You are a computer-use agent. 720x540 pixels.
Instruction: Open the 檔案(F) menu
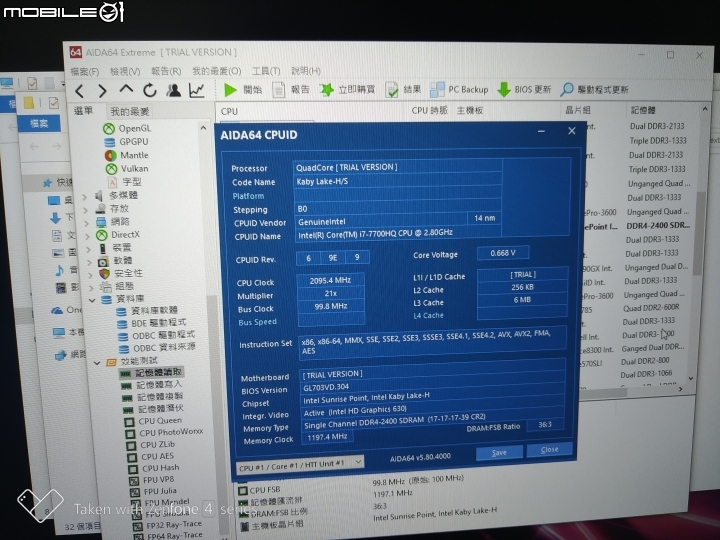(85, 72)
